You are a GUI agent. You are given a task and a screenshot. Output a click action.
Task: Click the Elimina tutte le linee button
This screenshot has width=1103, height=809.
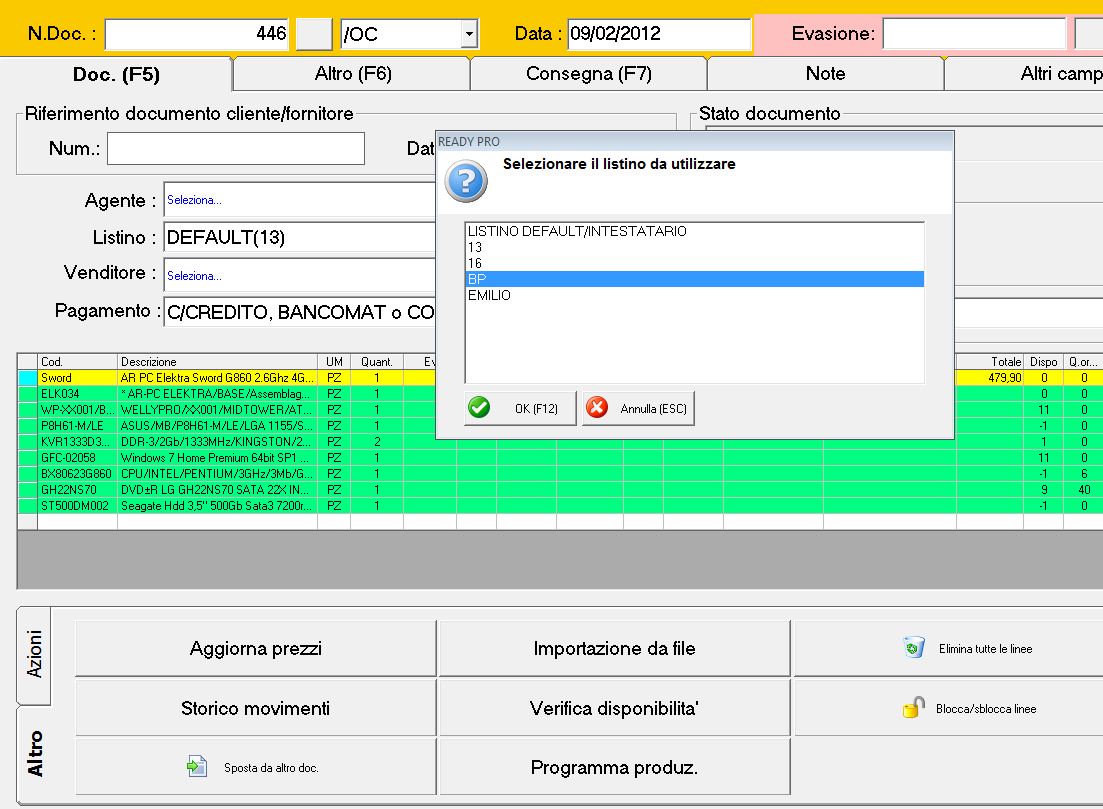tap(948, 648)
